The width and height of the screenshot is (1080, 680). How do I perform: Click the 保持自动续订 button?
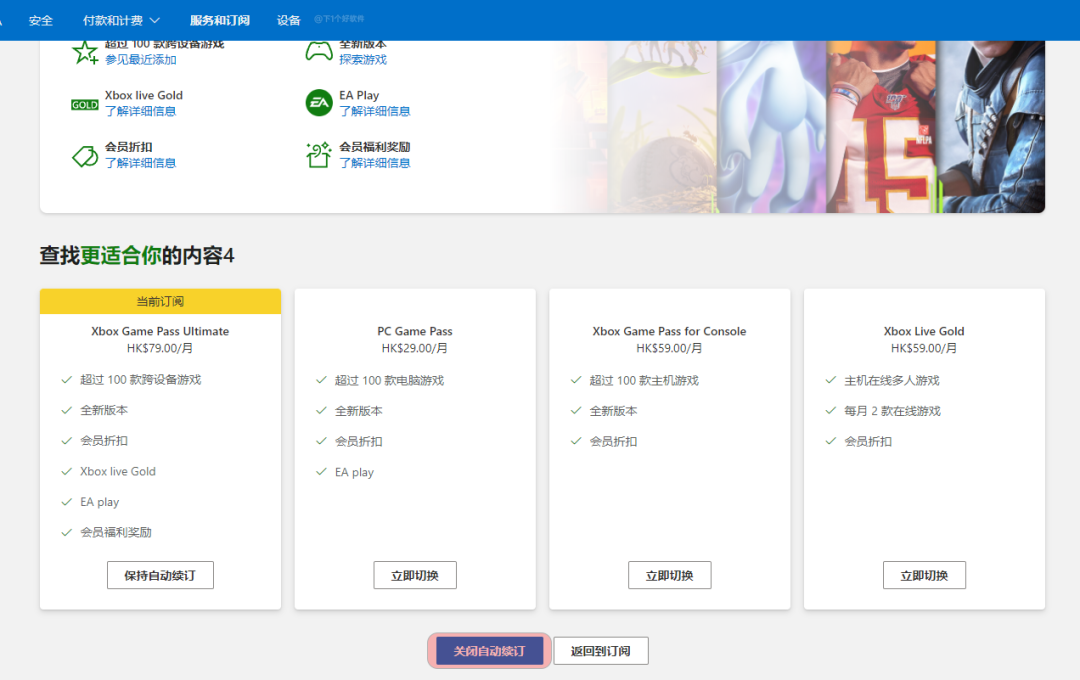click(160, 575)
